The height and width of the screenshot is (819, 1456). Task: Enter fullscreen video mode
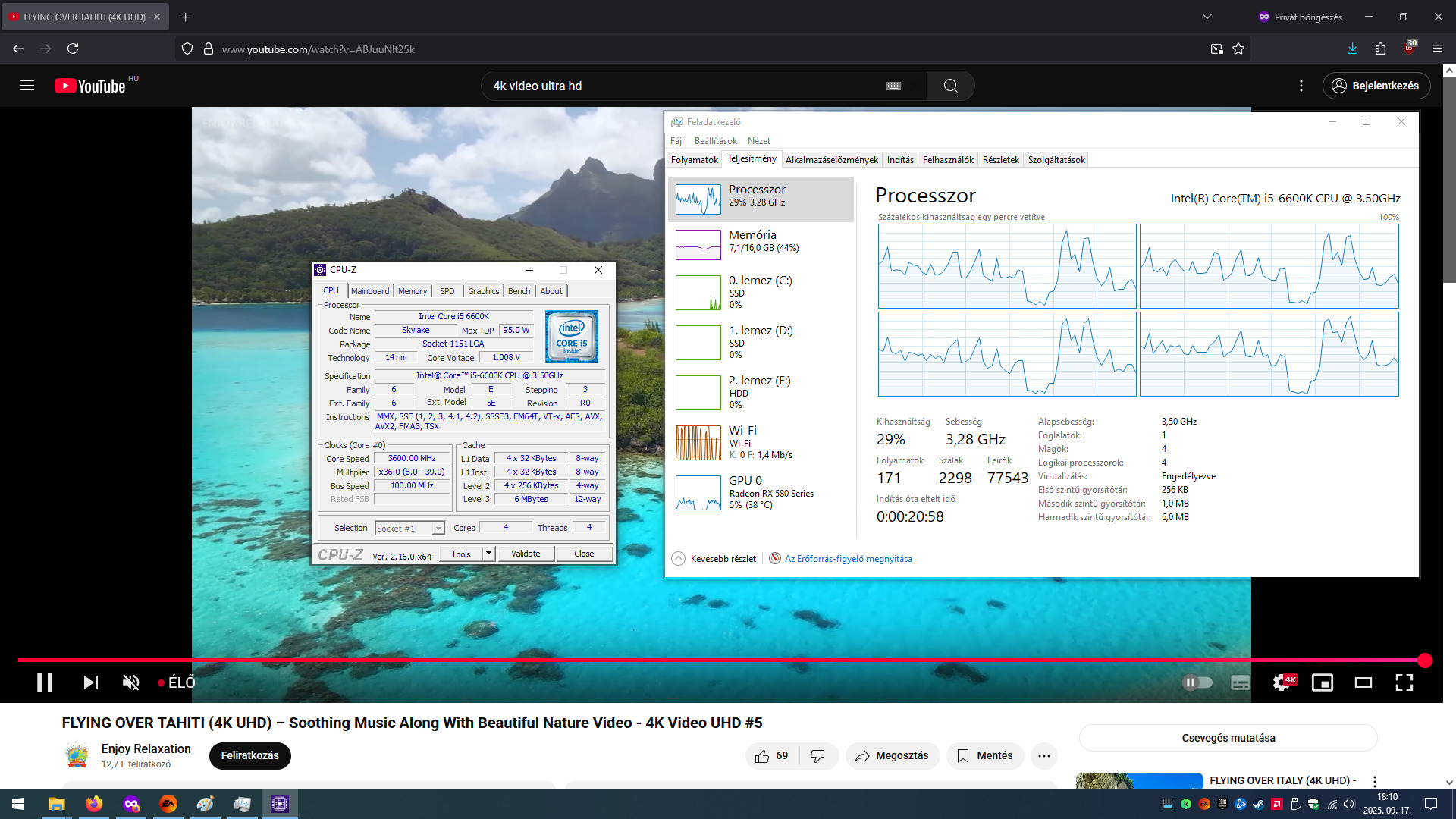(1404, 682)
